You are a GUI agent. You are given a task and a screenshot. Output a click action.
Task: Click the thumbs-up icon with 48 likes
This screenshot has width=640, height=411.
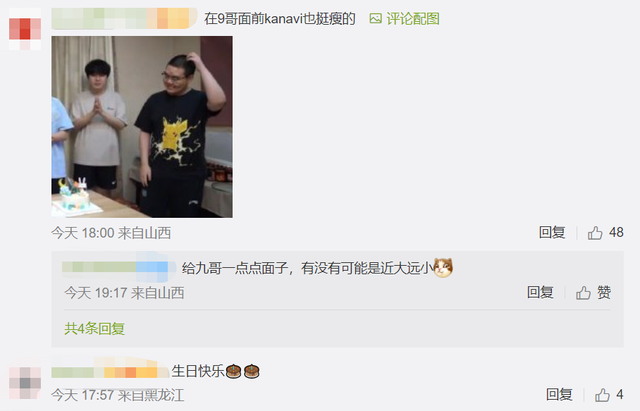click(x=595, y=233)
